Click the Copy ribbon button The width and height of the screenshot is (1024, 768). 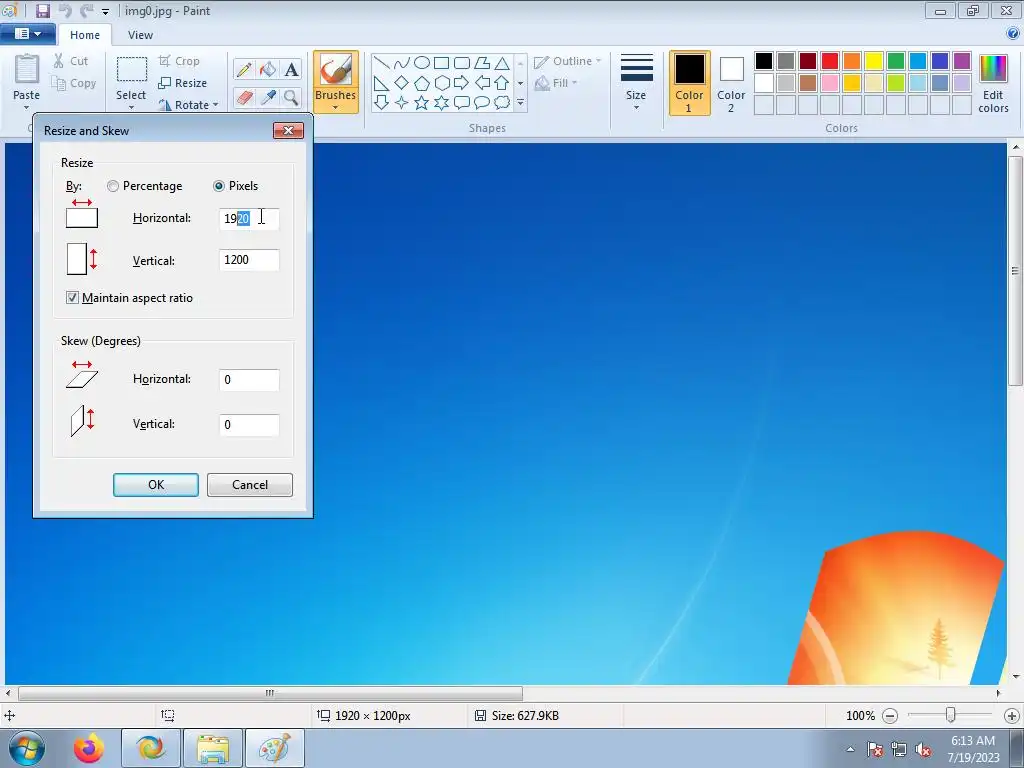click(74, 83)
